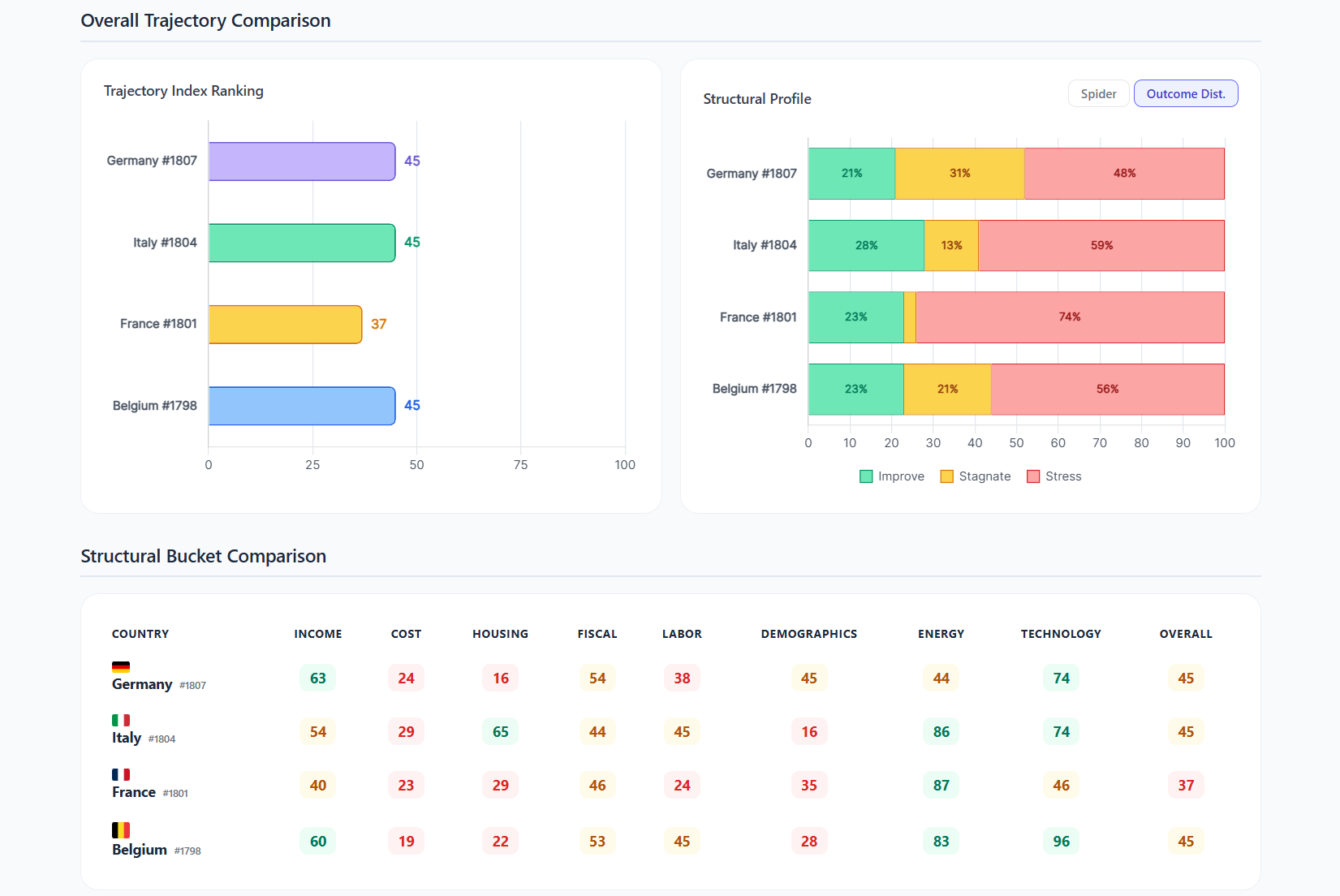Open the Germany country name link

coord(142,684)
